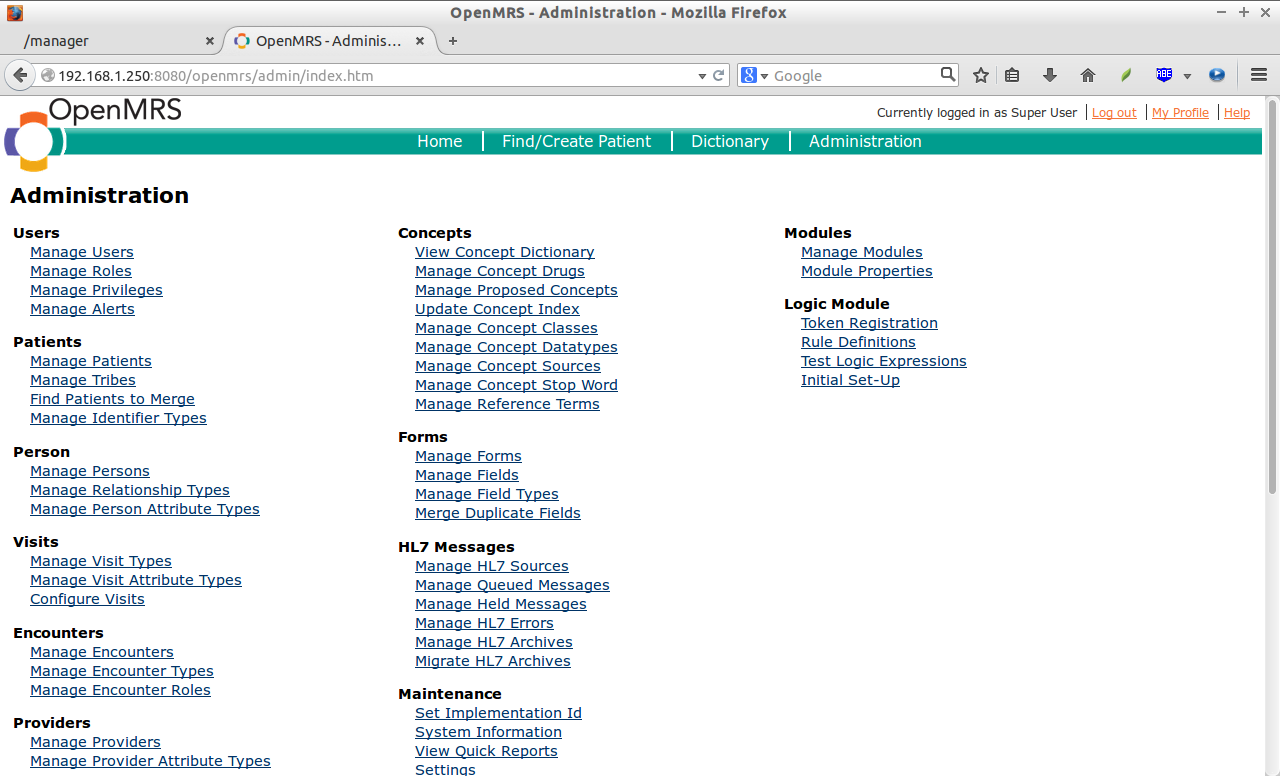This screenshot has width=1280, height=776.
Task: Close the OpenMRS Administration tab
Action: tap(420, 41)
